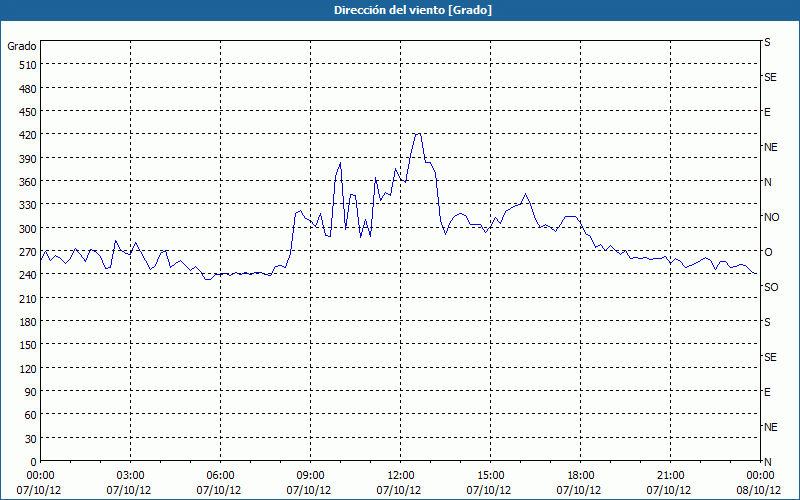Pick the 390 tick label on the y-axis

[x=29, y=159]
